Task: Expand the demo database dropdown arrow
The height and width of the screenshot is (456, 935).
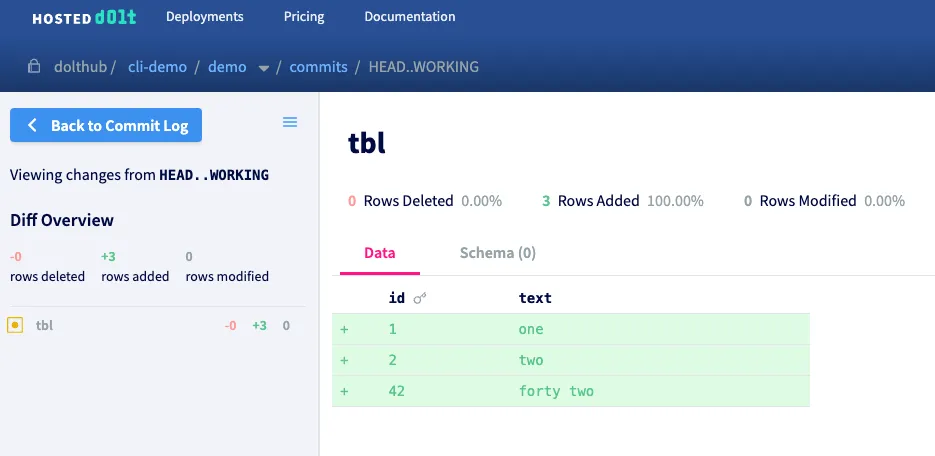Action: [264, 68]
